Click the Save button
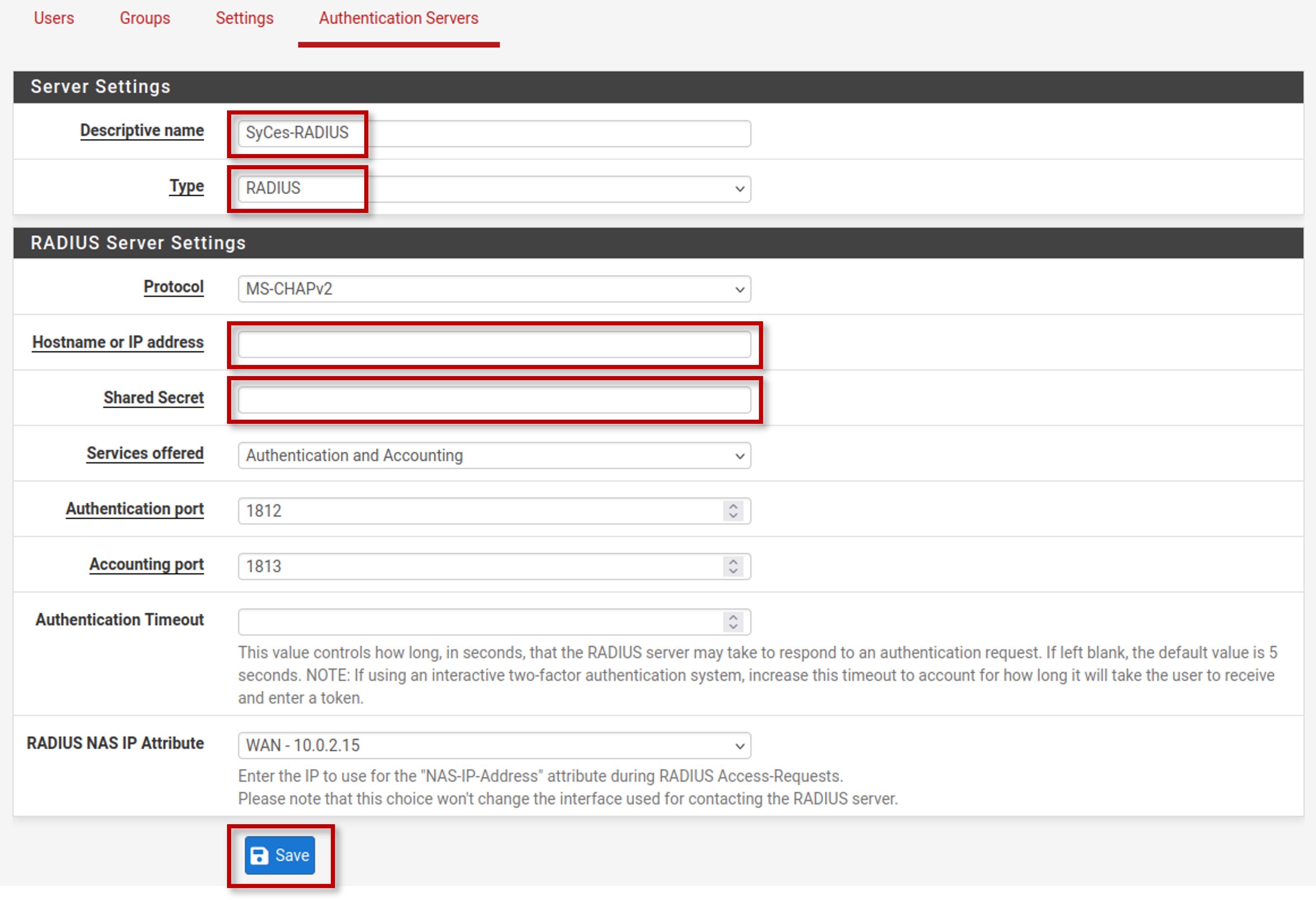Image resolution: width=1316 pixels, height=900 pixels. tap(280, 855)
